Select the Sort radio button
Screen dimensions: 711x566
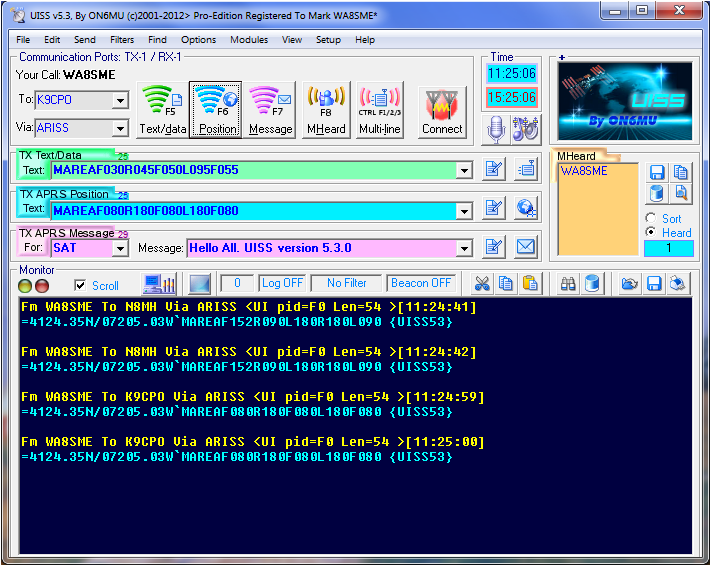pyautogui.click(x=652, y=218)
